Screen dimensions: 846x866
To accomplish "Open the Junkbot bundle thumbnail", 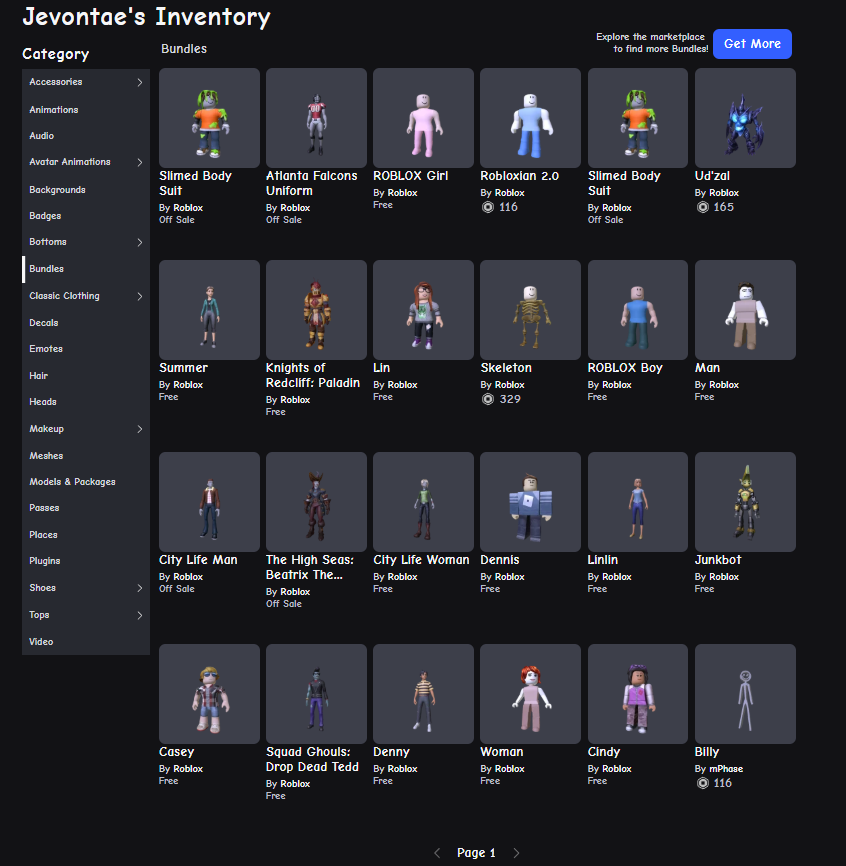I will pos(745,502).
